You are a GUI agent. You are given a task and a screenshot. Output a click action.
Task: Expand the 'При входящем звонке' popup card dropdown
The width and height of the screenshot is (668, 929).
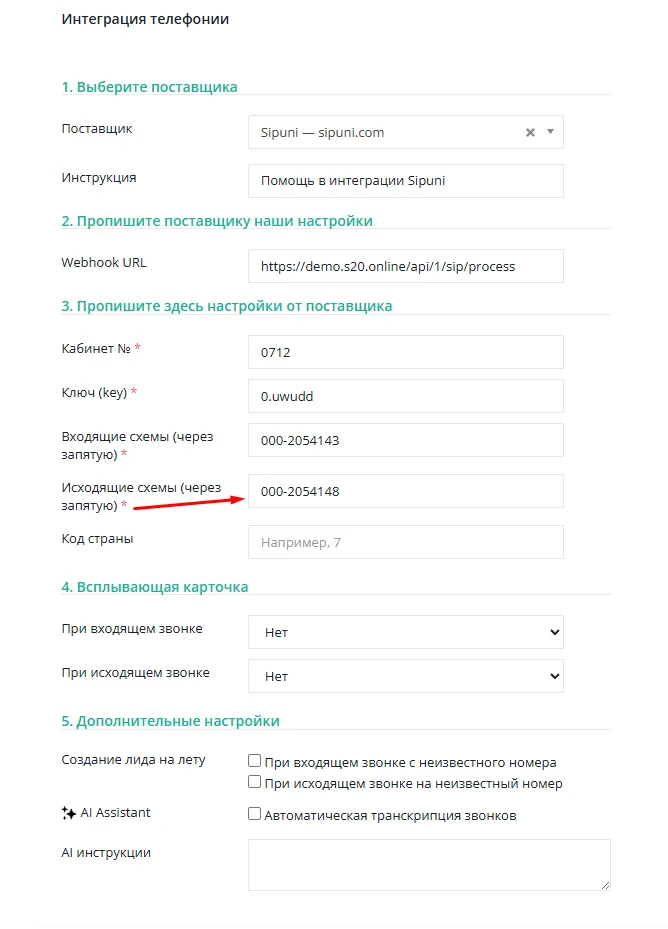coord(405,632)
